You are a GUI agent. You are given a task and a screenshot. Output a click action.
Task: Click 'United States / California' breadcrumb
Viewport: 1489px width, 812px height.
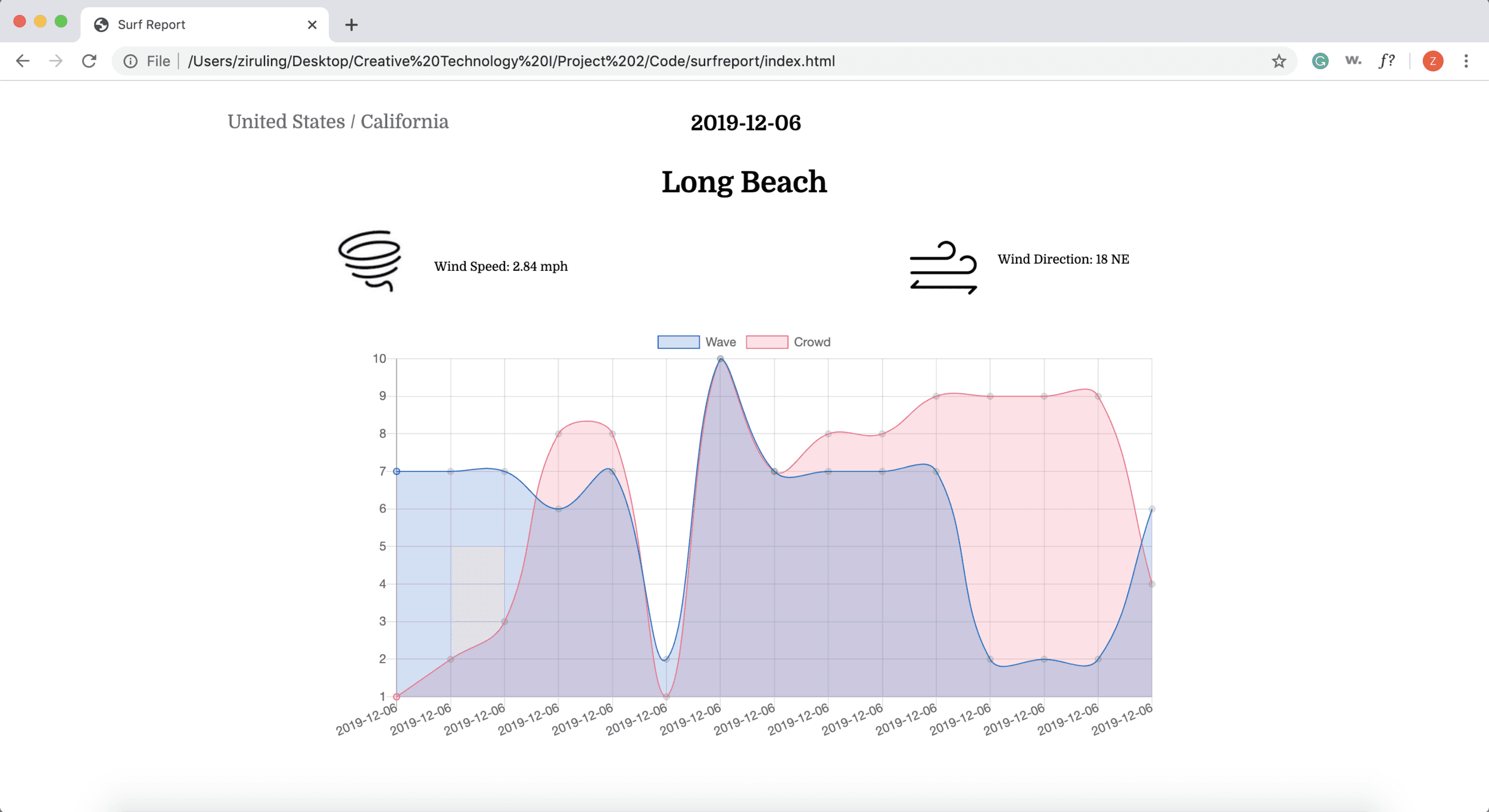click(338, 121)
